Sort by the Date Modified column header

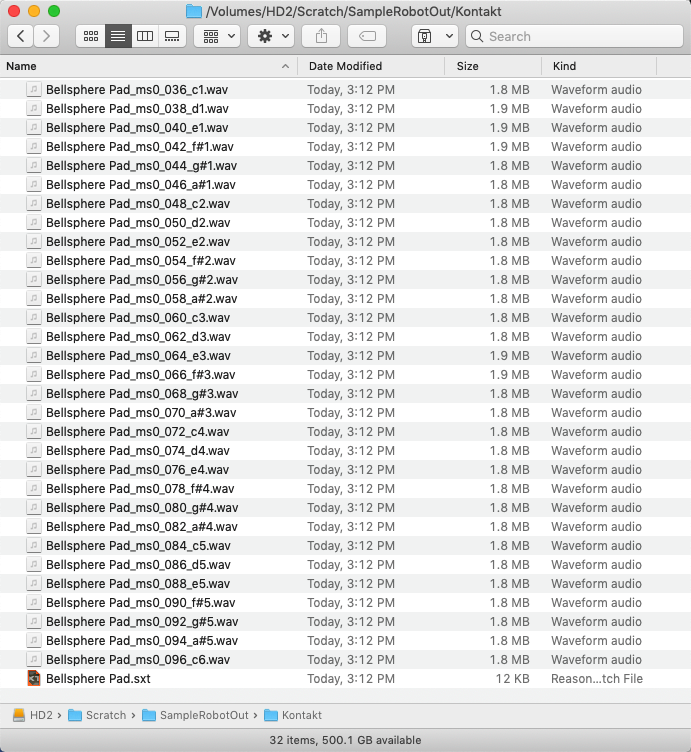click(371, 66)
